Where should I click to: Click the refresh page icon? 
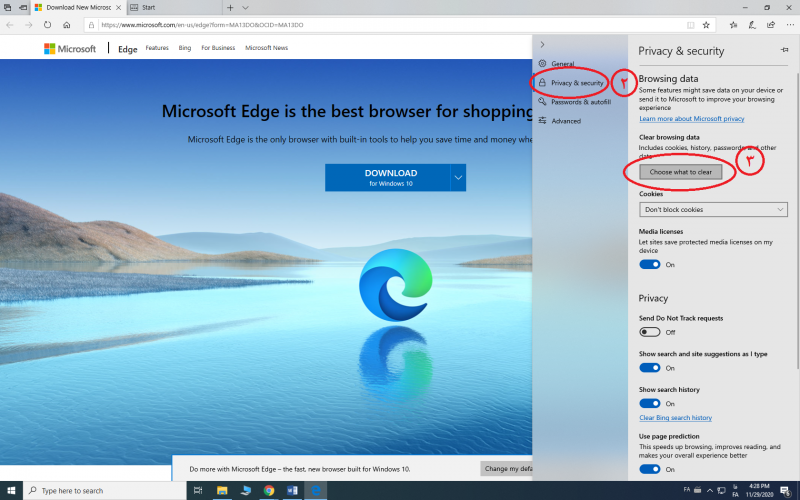click(x=47, y=25)
